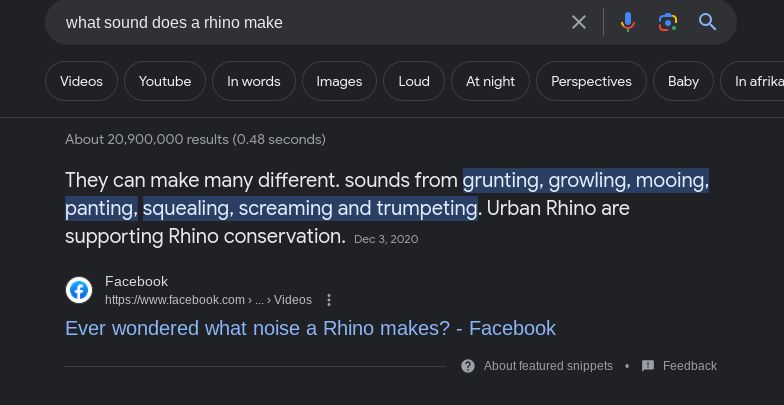This screenshot has width=784, height=405.
Task: Filter results by Videos chip
Action: pos(81,82)
